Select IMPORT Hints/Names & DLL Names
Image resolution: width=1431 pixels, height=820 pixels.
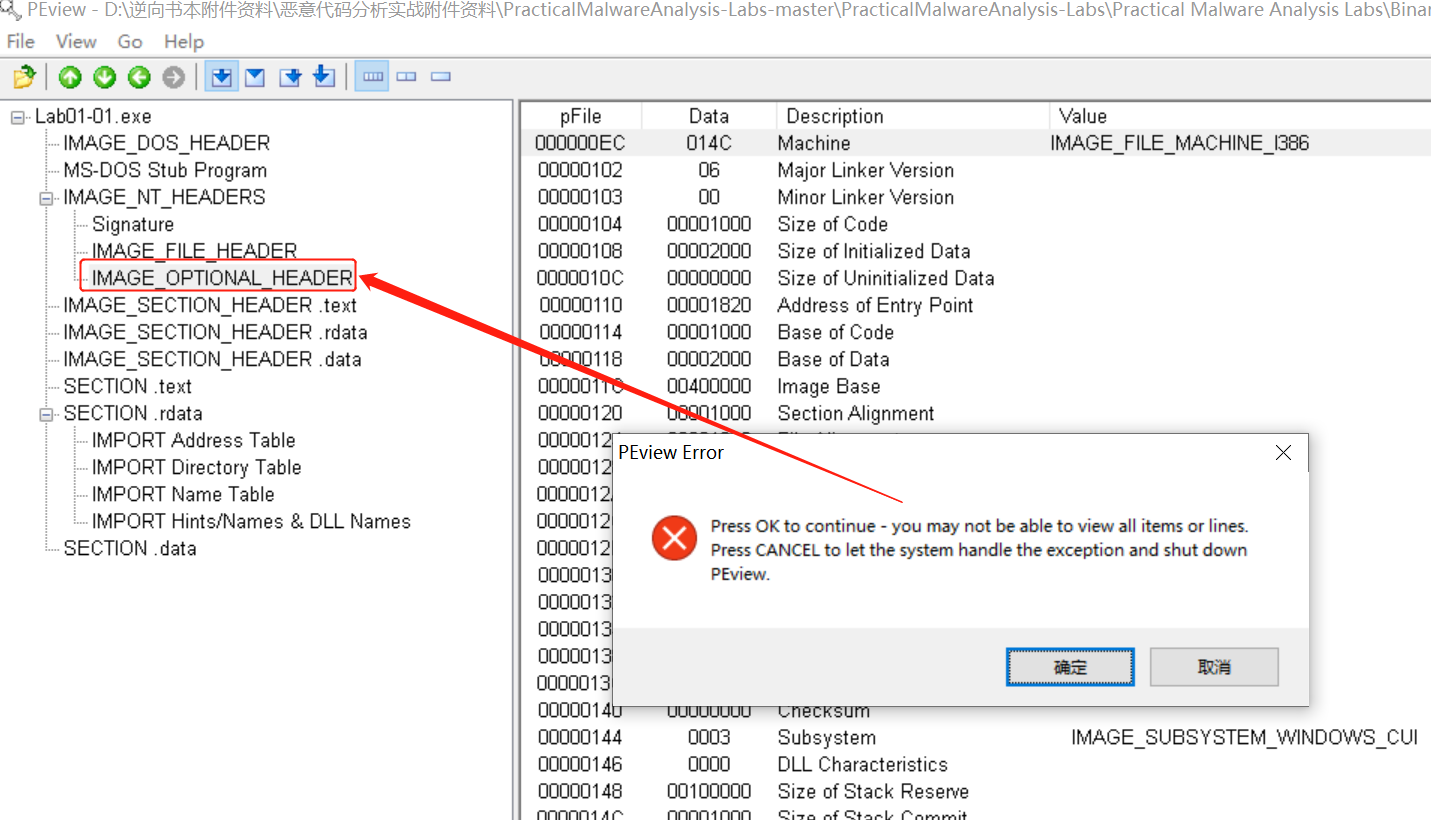(x=251, y=522)
